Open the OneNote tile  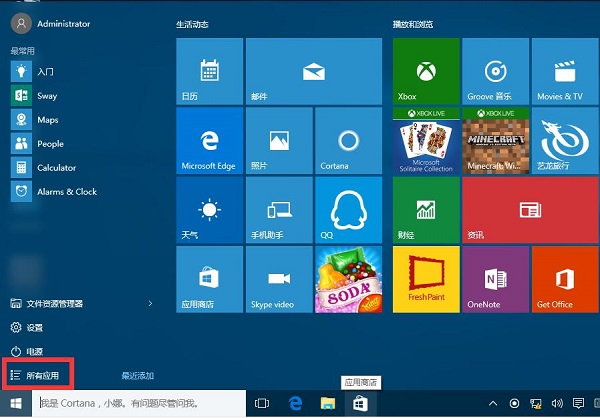(496, 279)
